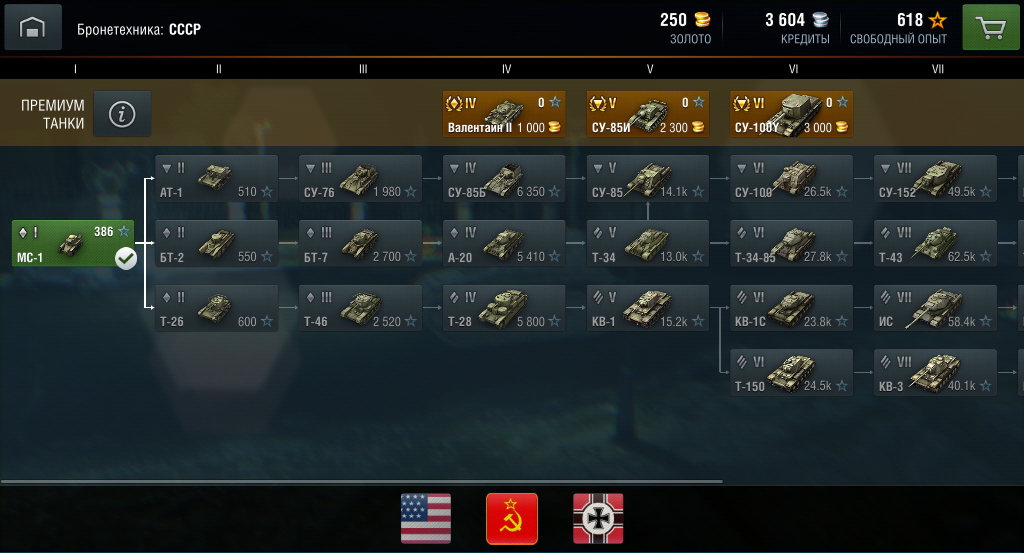This screenshot has width=1024, height=553.
Task: Open the shop cart button
Action: (x=991, y=27)
